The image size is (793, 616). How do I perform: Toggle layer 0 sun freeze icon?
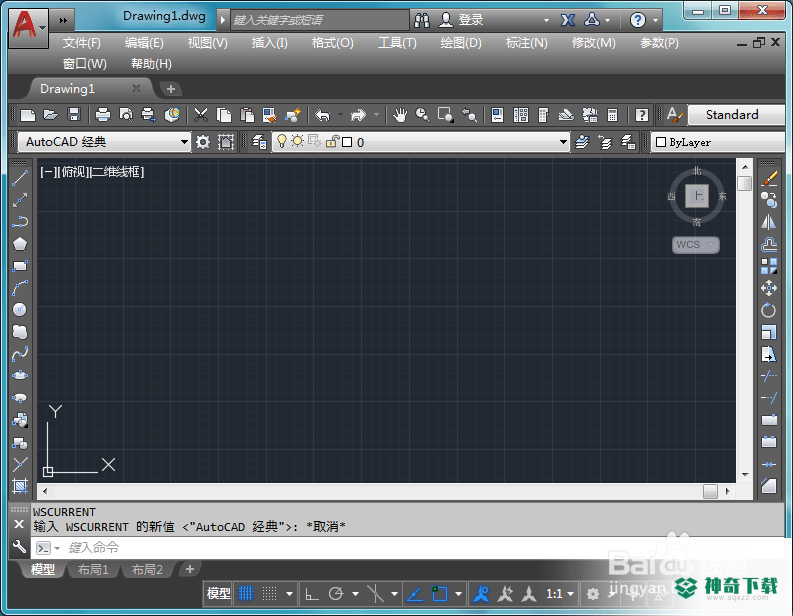click(x=297, y=141)
